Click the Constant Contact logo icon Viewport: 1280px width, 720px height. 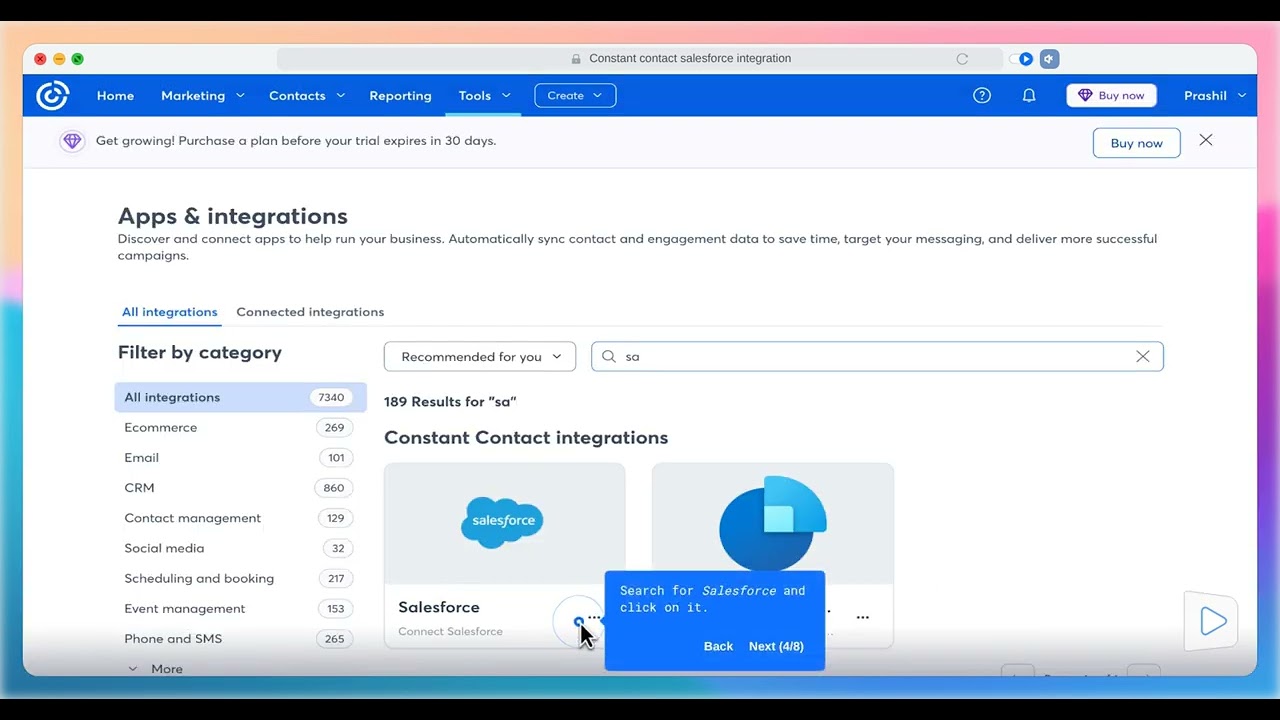(x=52, y=96)
